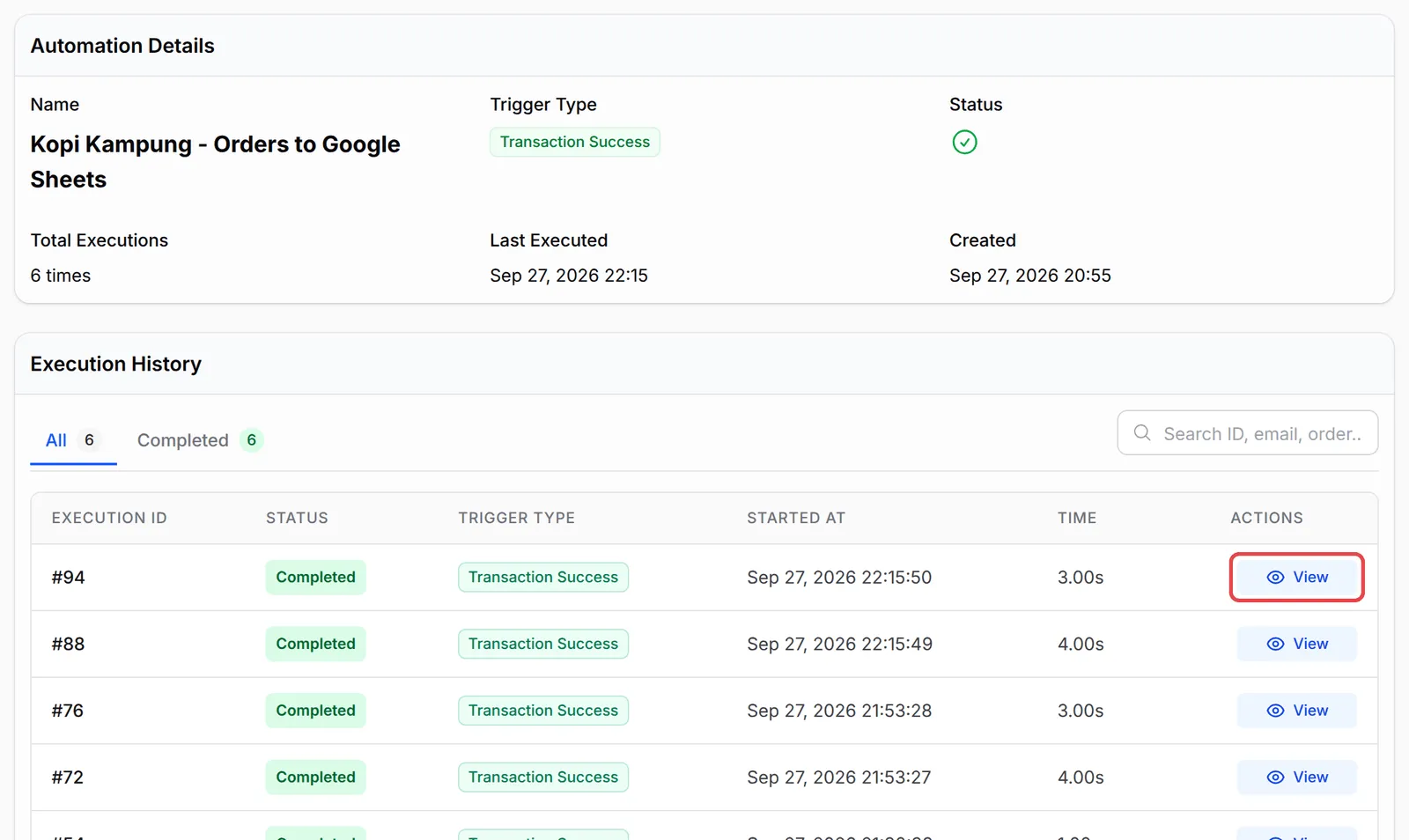
Task: Select execution ID #88
Action: [x=68, y=645]
